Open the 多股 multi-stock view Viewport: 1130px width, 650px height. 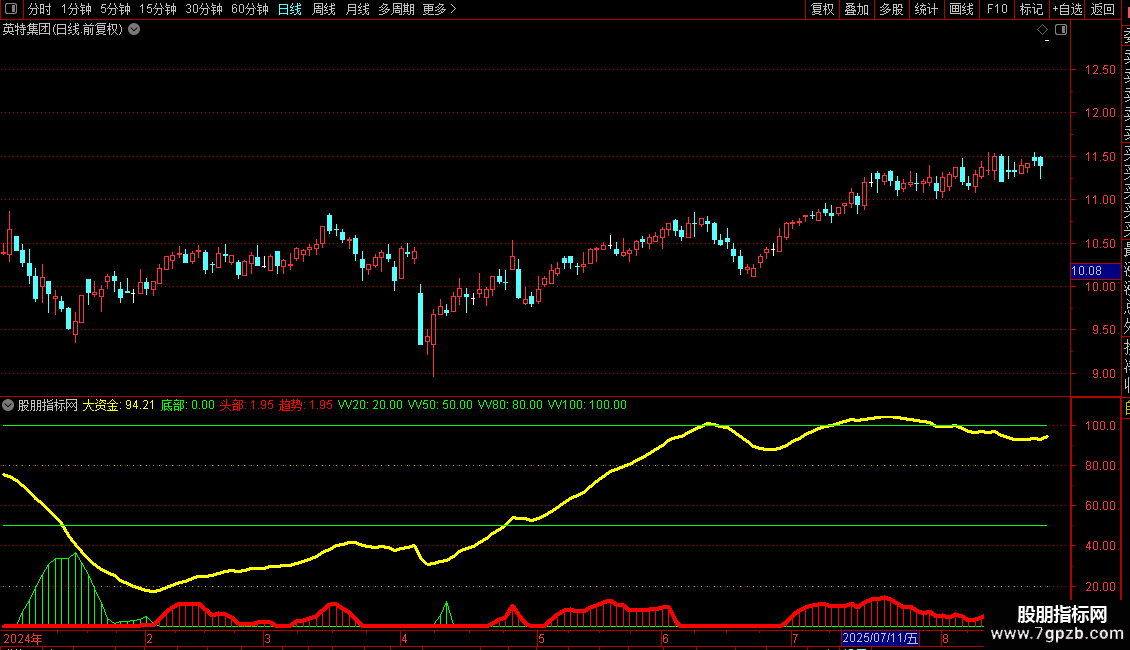click(891, 9)
